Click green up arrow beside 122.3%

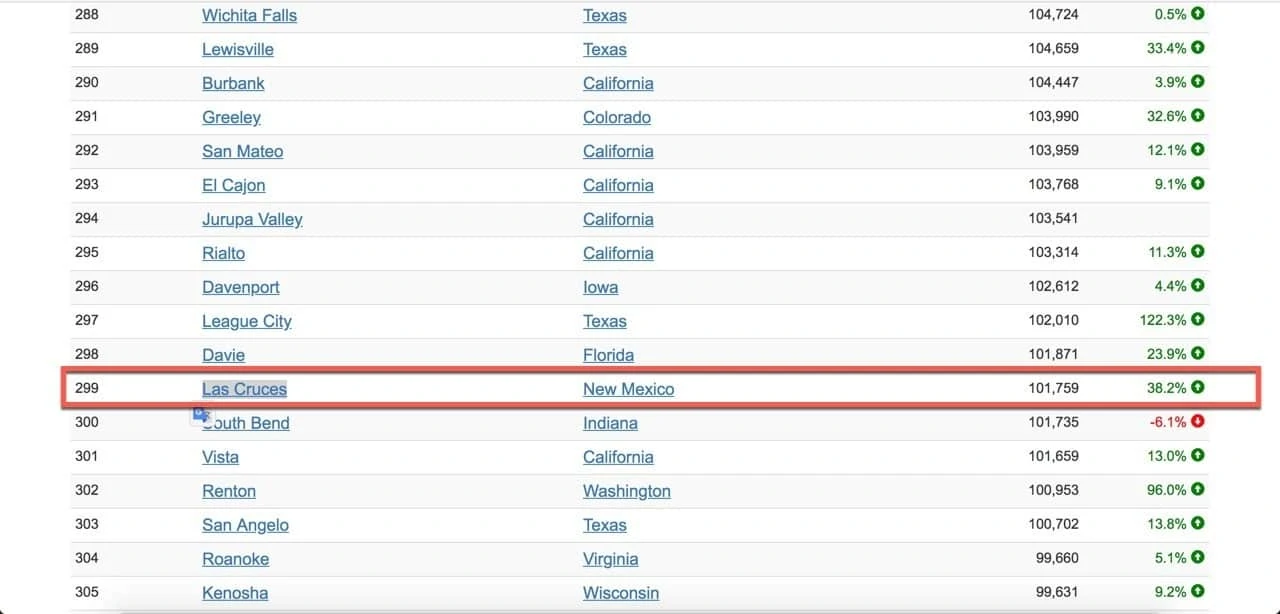(1198, 320)
